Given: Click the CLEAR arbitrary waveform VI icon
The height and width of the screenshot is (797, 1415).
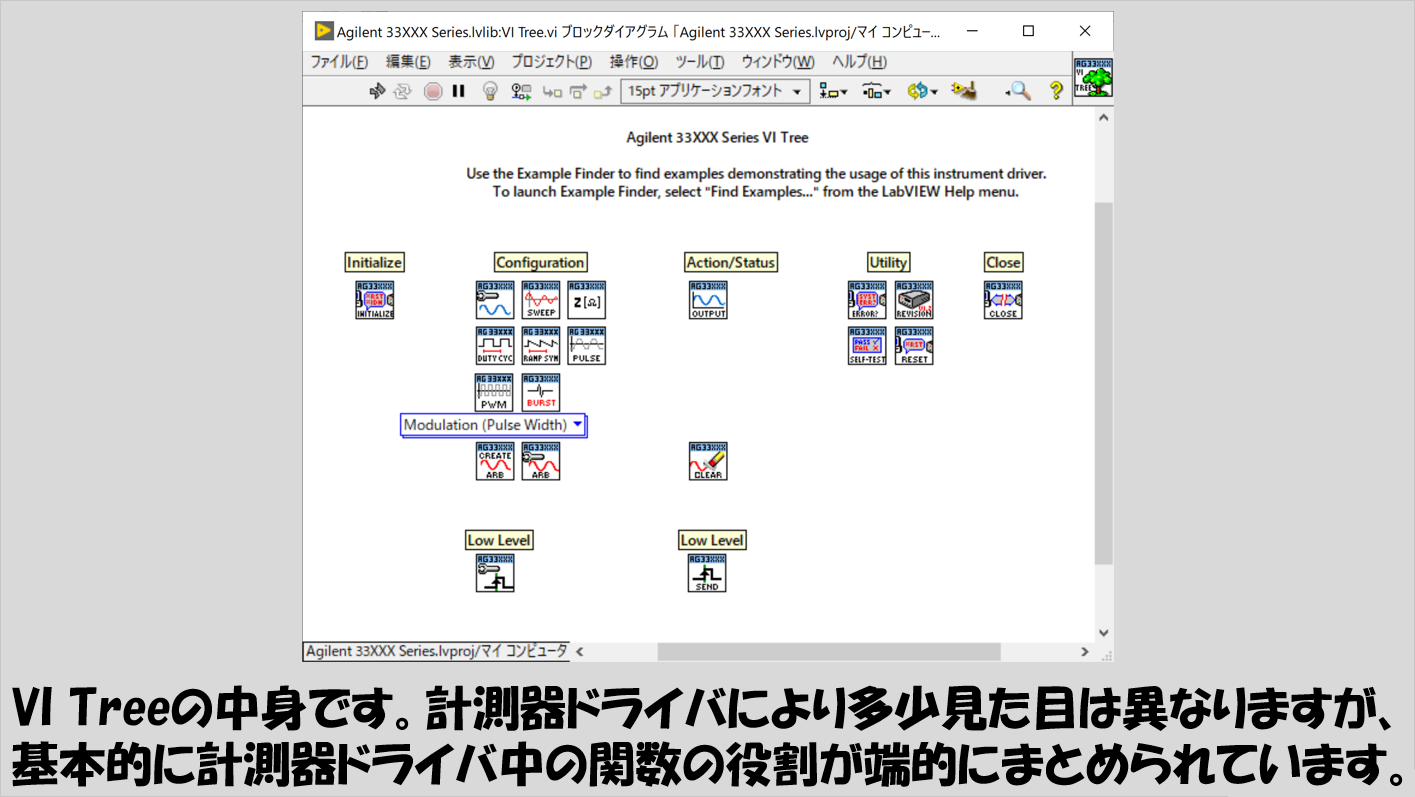Looking at the screenshot, I should (708, 461).
